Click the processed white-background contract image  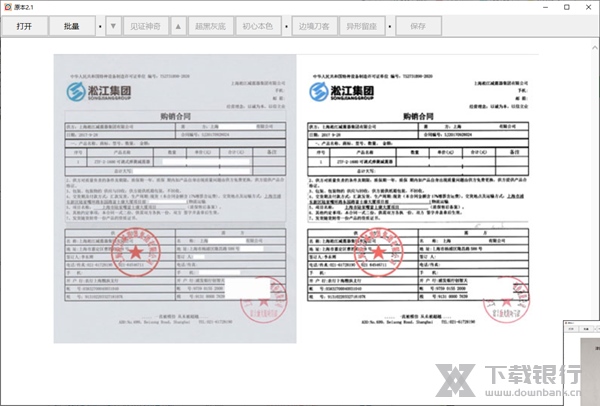point(418,199)
